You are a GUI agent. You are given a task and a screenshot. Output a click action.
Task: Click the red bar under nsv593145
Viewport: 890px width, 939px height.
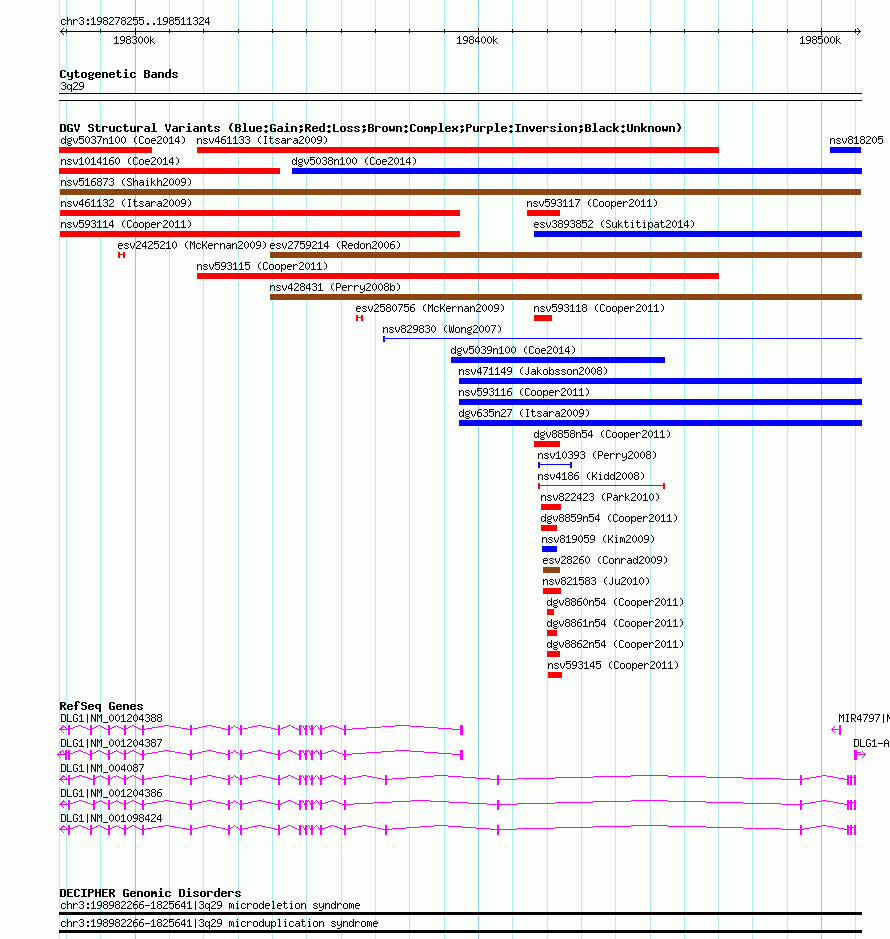coord(555,674)
